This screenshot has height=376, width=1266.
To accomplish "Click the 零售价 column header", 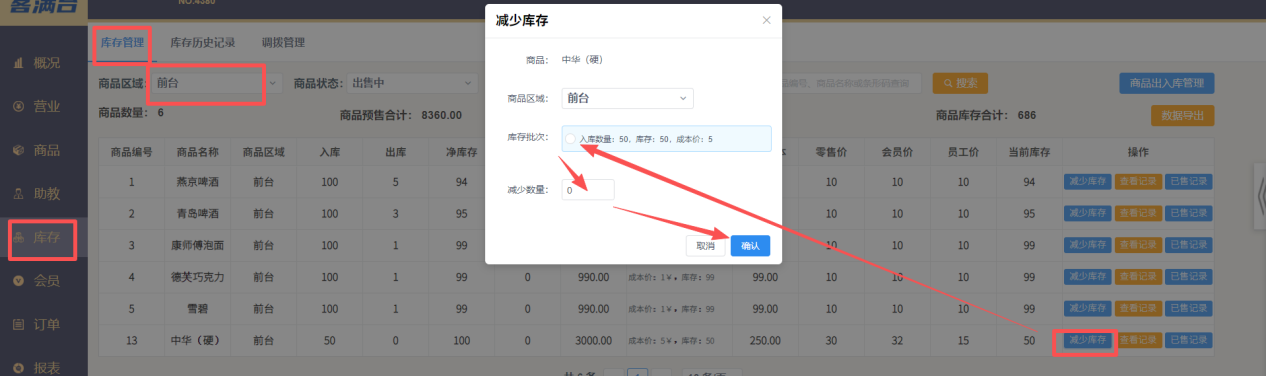I will [832, 152].
